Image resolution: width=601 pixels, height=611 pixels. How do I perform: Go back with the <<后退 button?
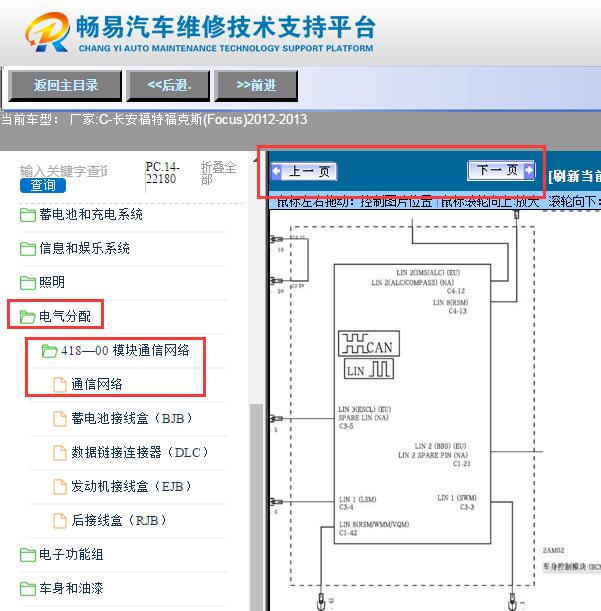(168, 86)
